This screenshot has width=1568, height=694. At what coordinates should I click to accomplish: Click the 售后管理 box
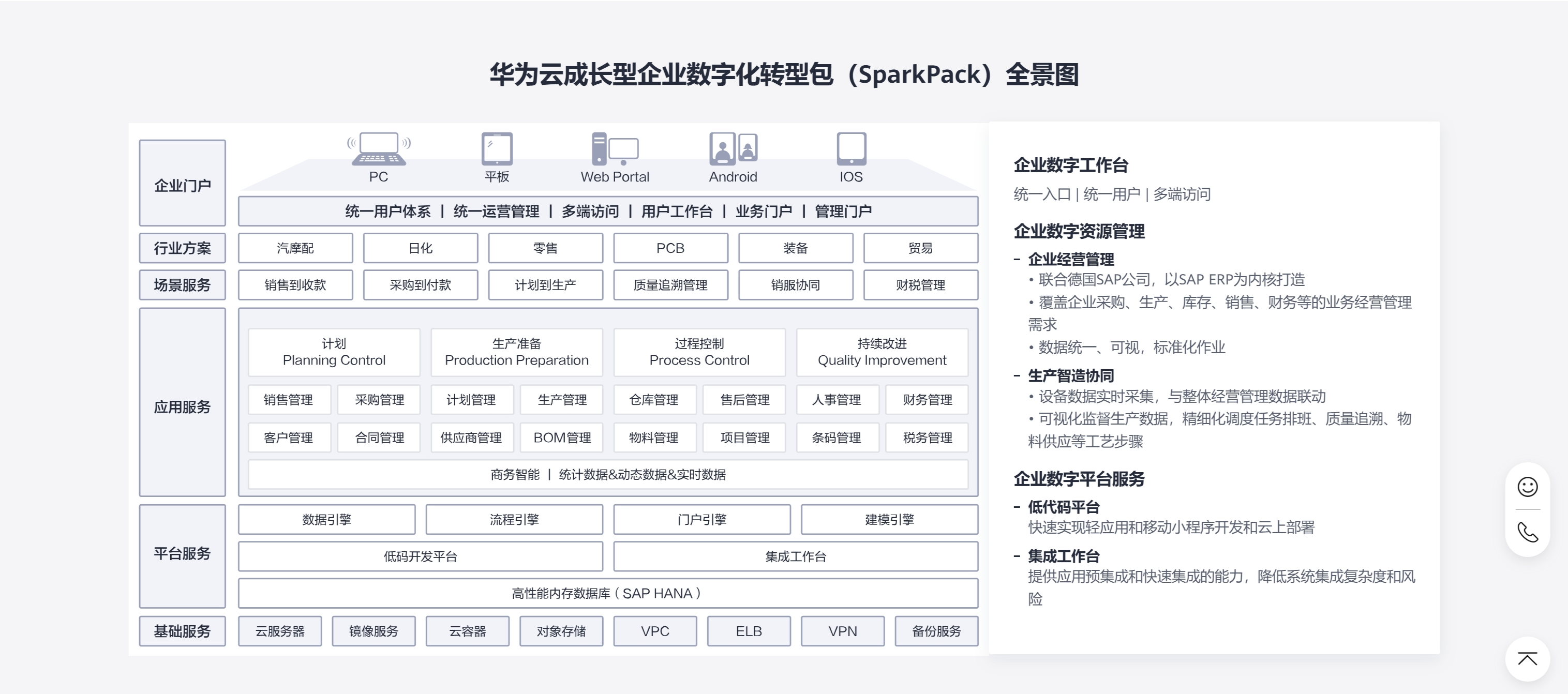pyautogui.click(x=744, y=399)
